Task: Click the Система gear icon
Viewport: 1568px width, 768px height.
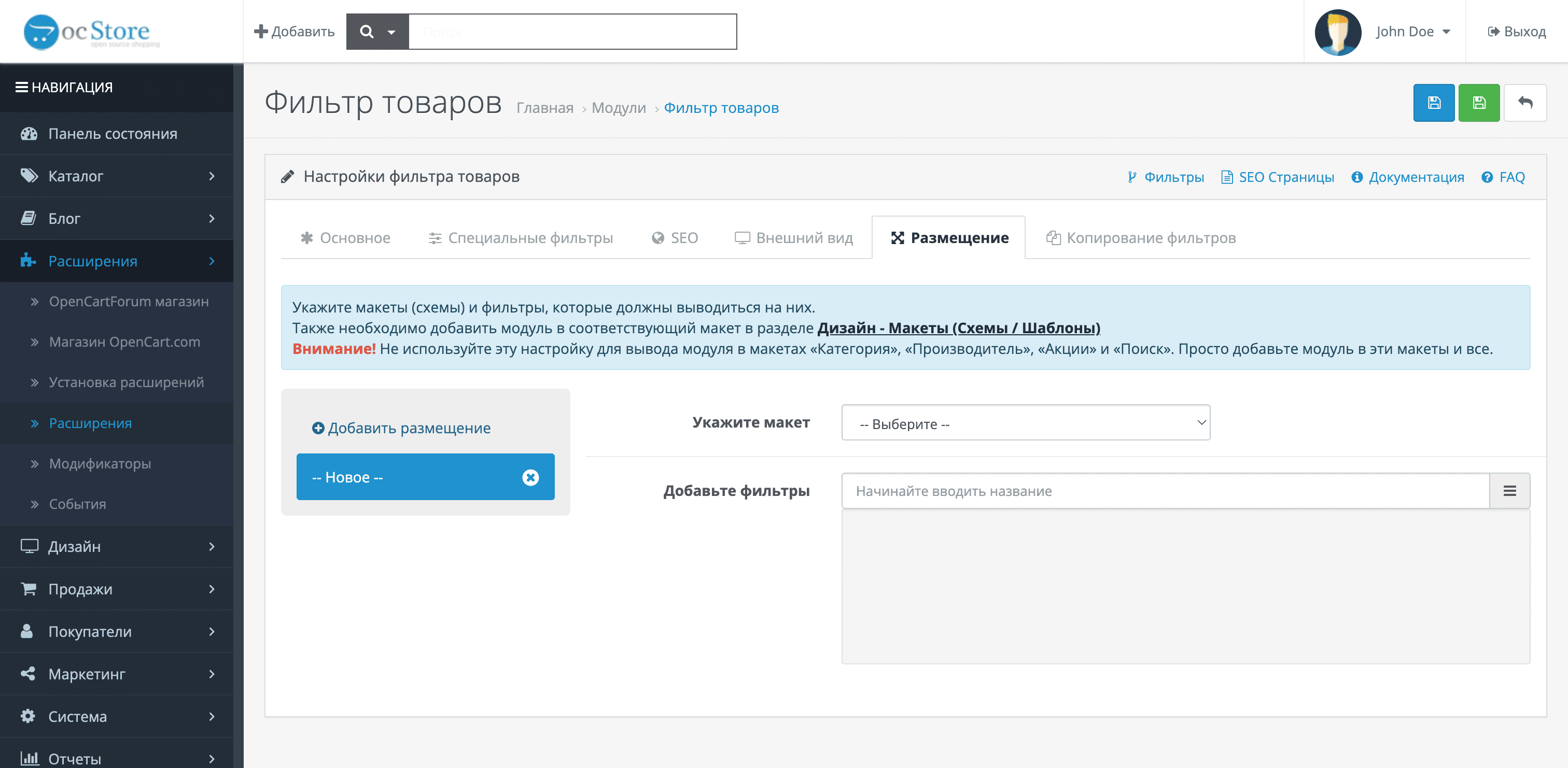Action: pos(28,716)
